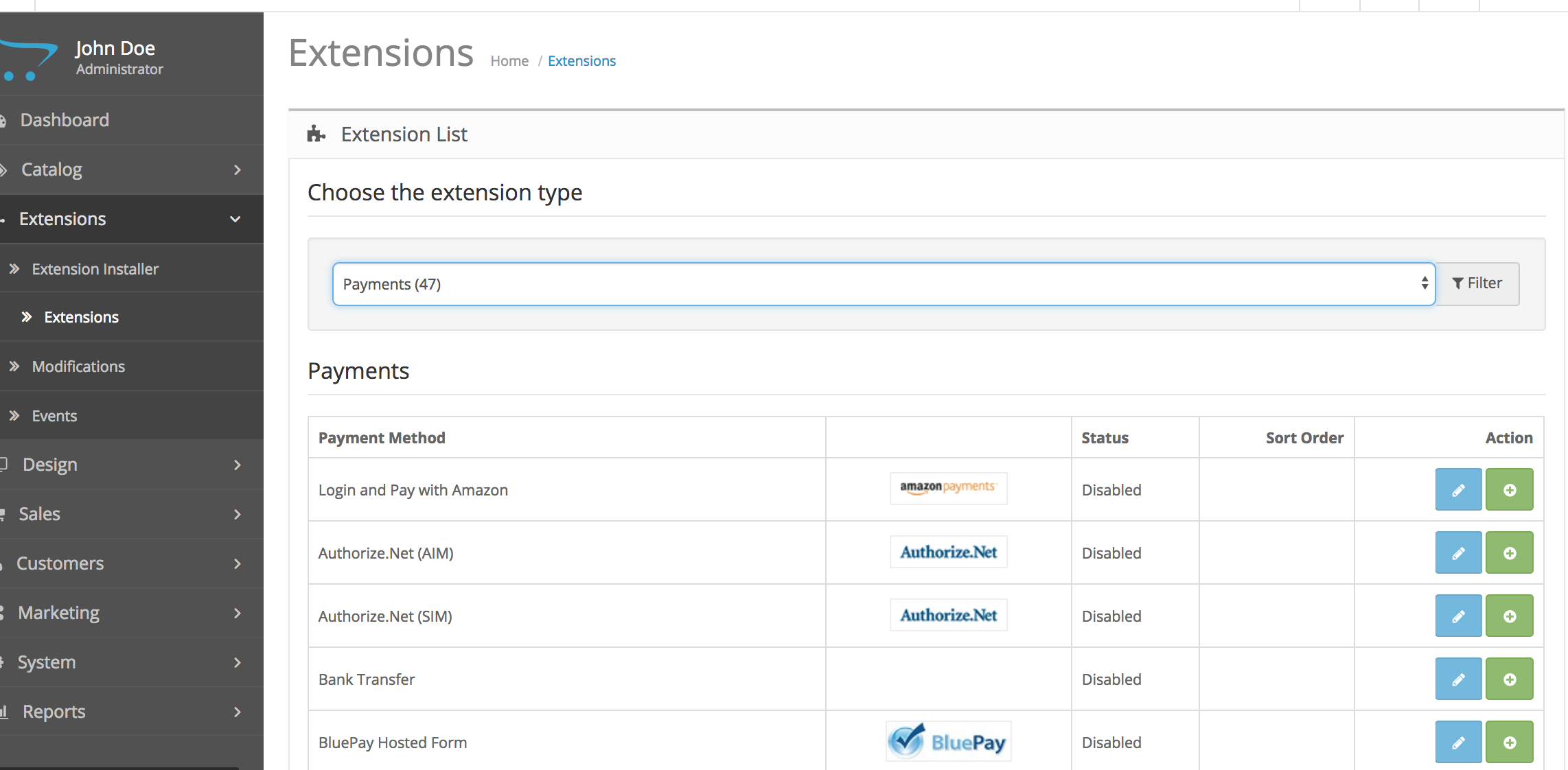Click Disabled status for Authorize.Net (SIM)
Viewport: 1568px width, 770px height.
click(1111, 616)
